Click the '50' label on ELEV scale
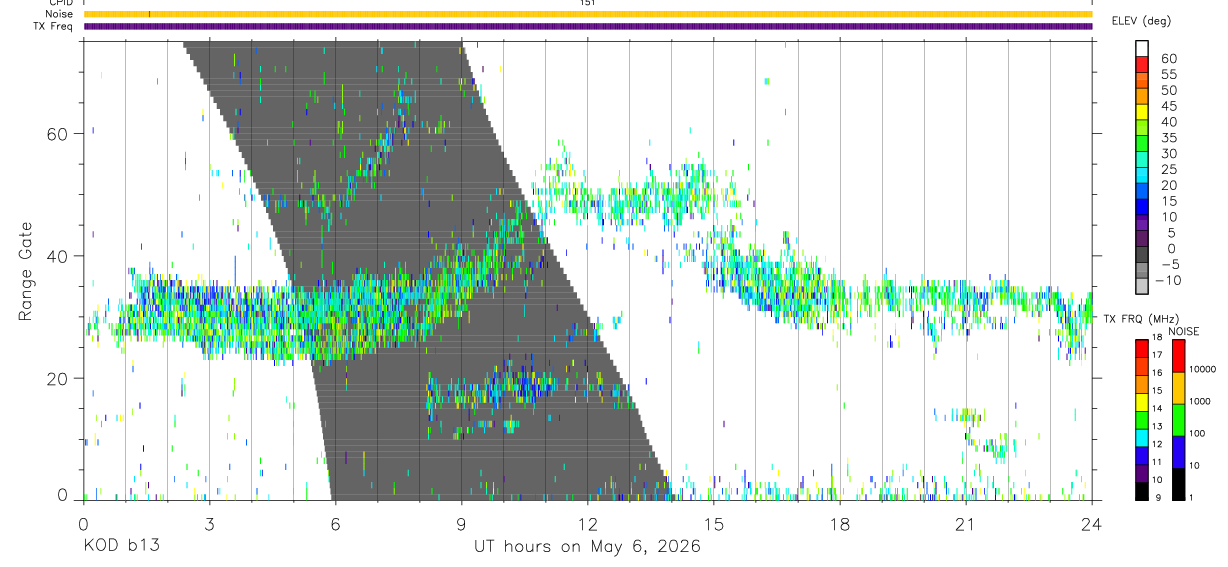The height and width of the screenshot is (567, 1228). click(x=1168, y=91)
